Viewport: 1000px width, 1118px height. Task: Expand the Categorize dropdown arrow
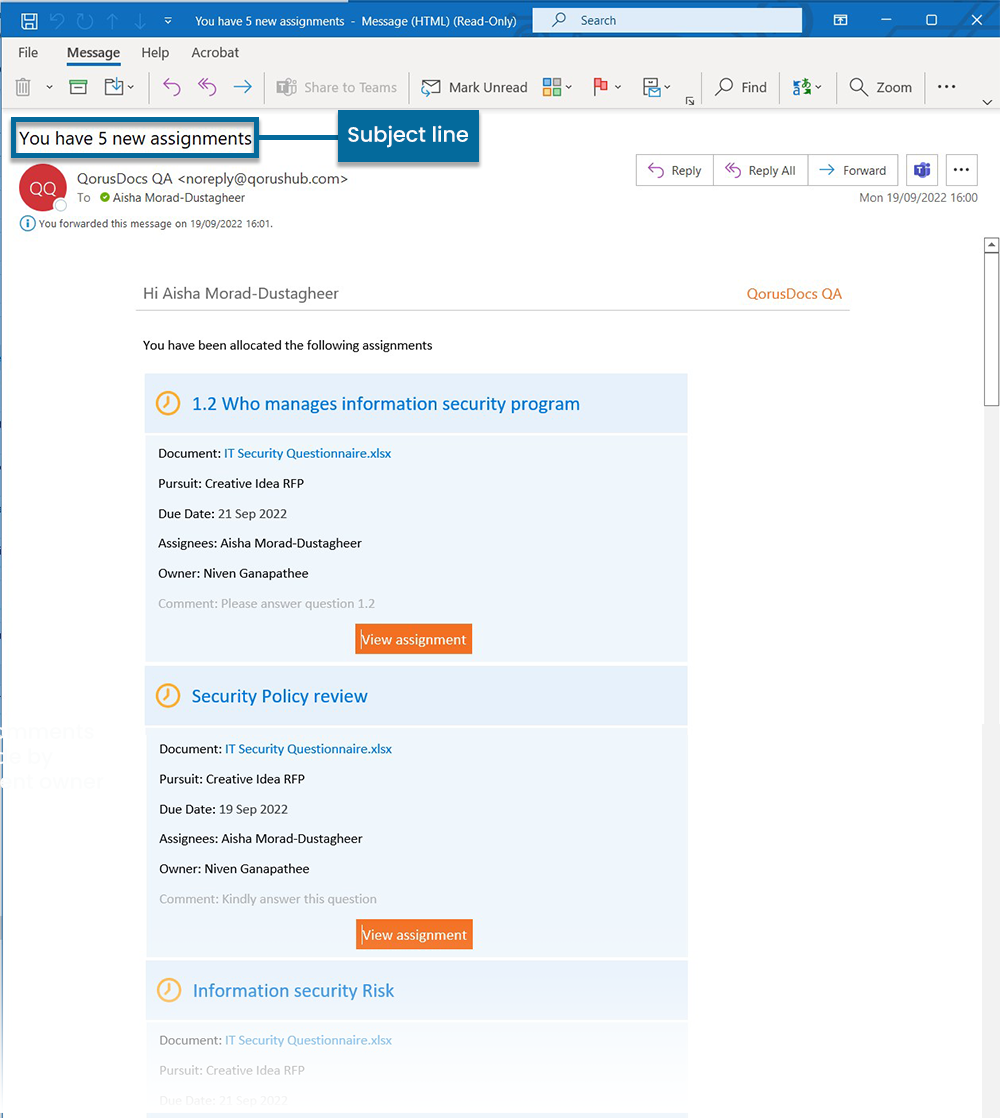569,87
